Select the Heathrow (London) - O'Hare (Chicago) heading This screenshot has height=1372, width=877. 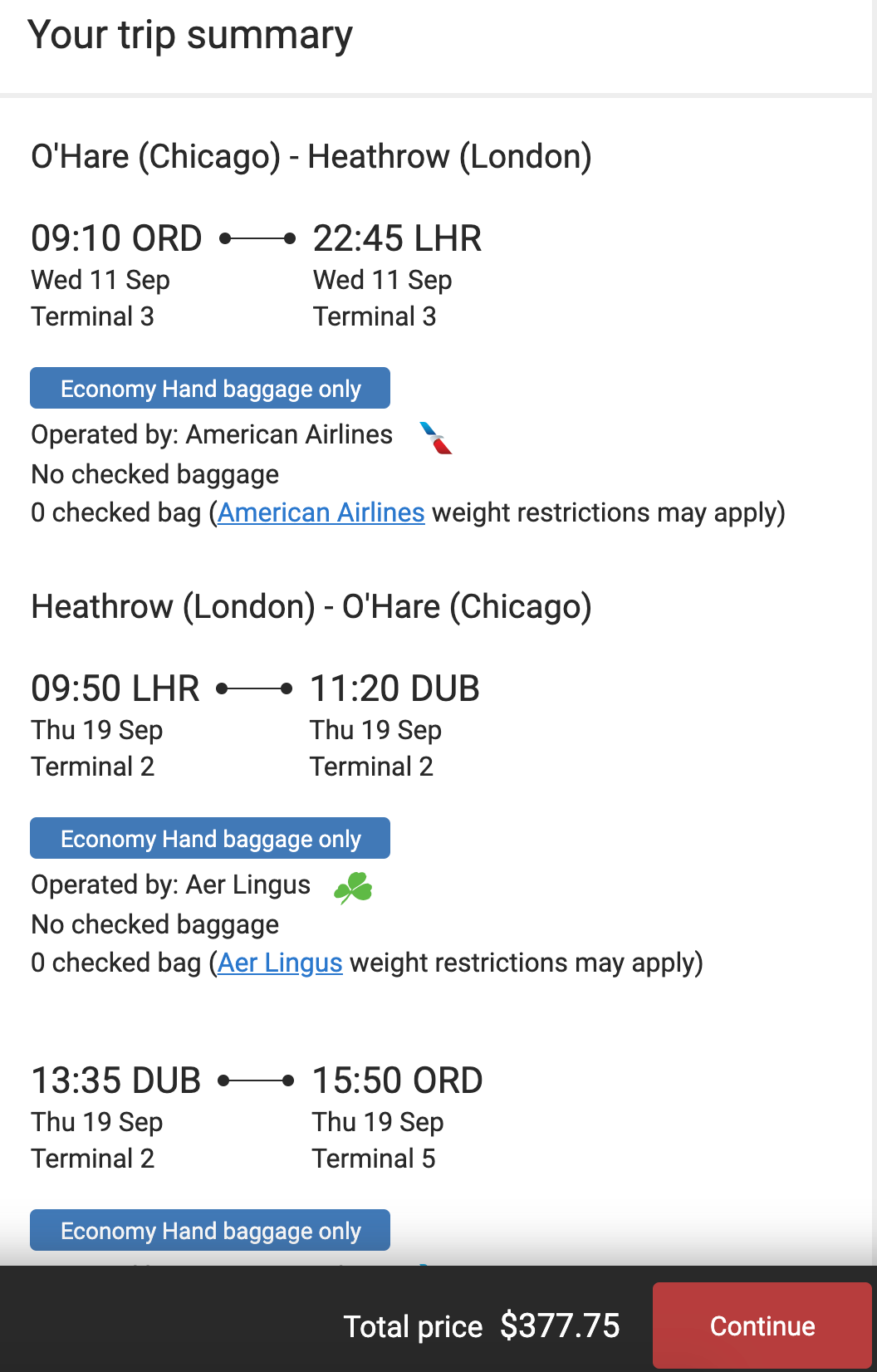[311, 607]
